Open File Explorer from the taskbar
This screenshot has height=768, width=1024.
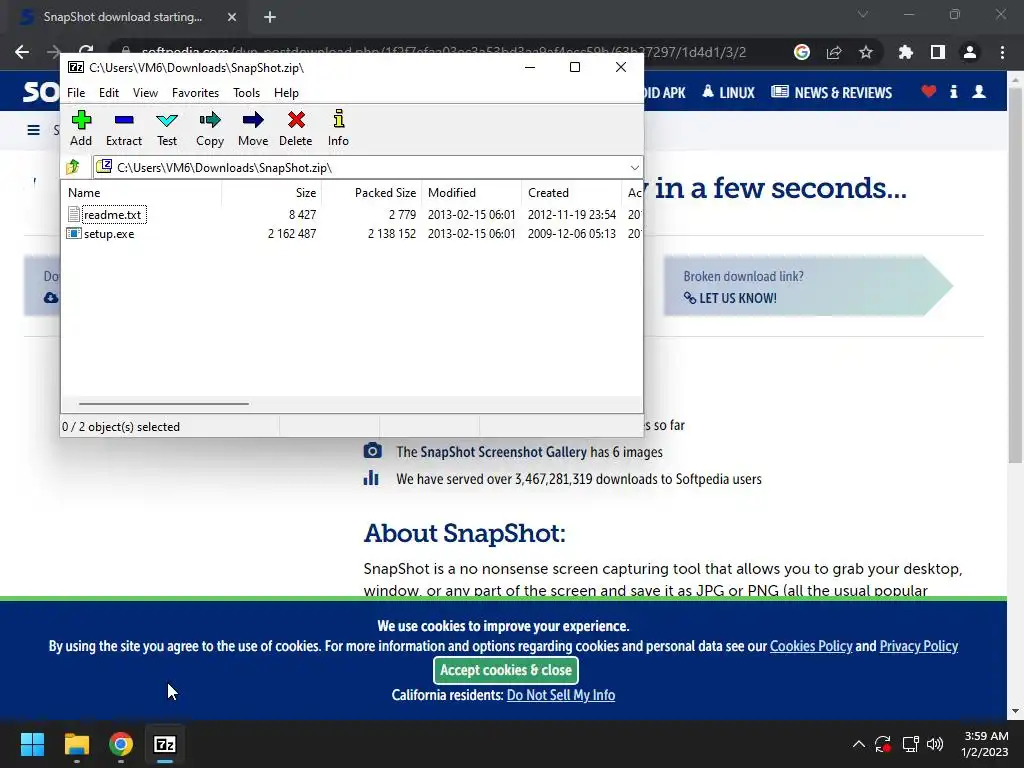[x=76, y=744]
